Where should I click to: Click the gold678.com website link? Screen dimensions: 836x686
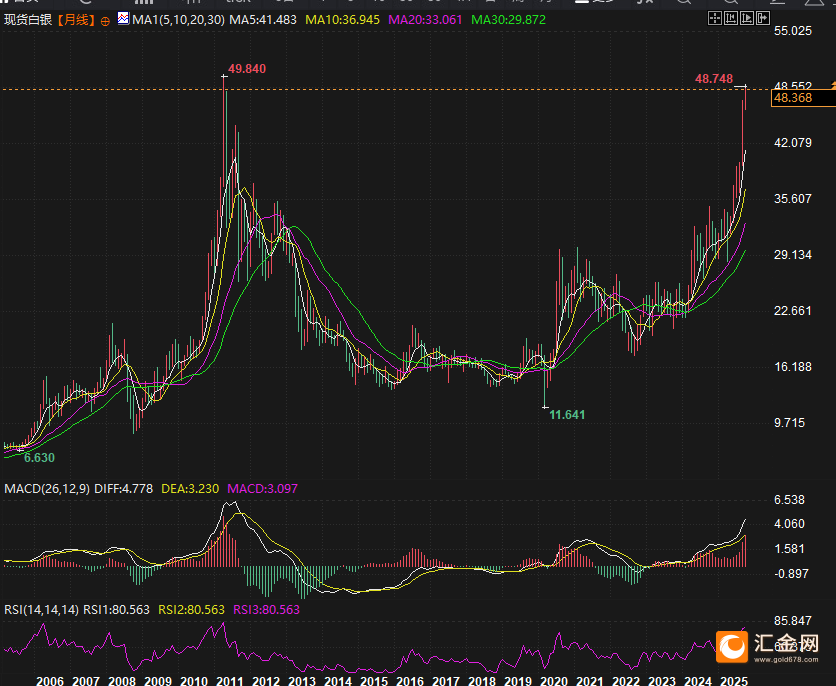[x=784, y=660]
